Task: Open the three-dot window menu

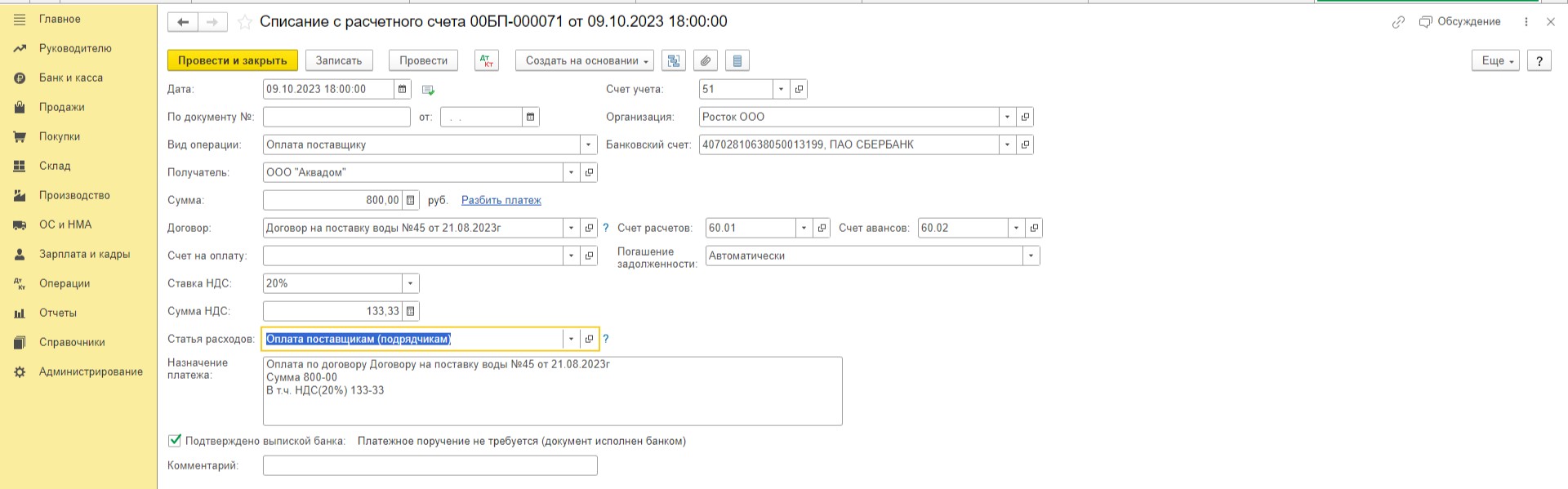Action: coord(1526,22)
